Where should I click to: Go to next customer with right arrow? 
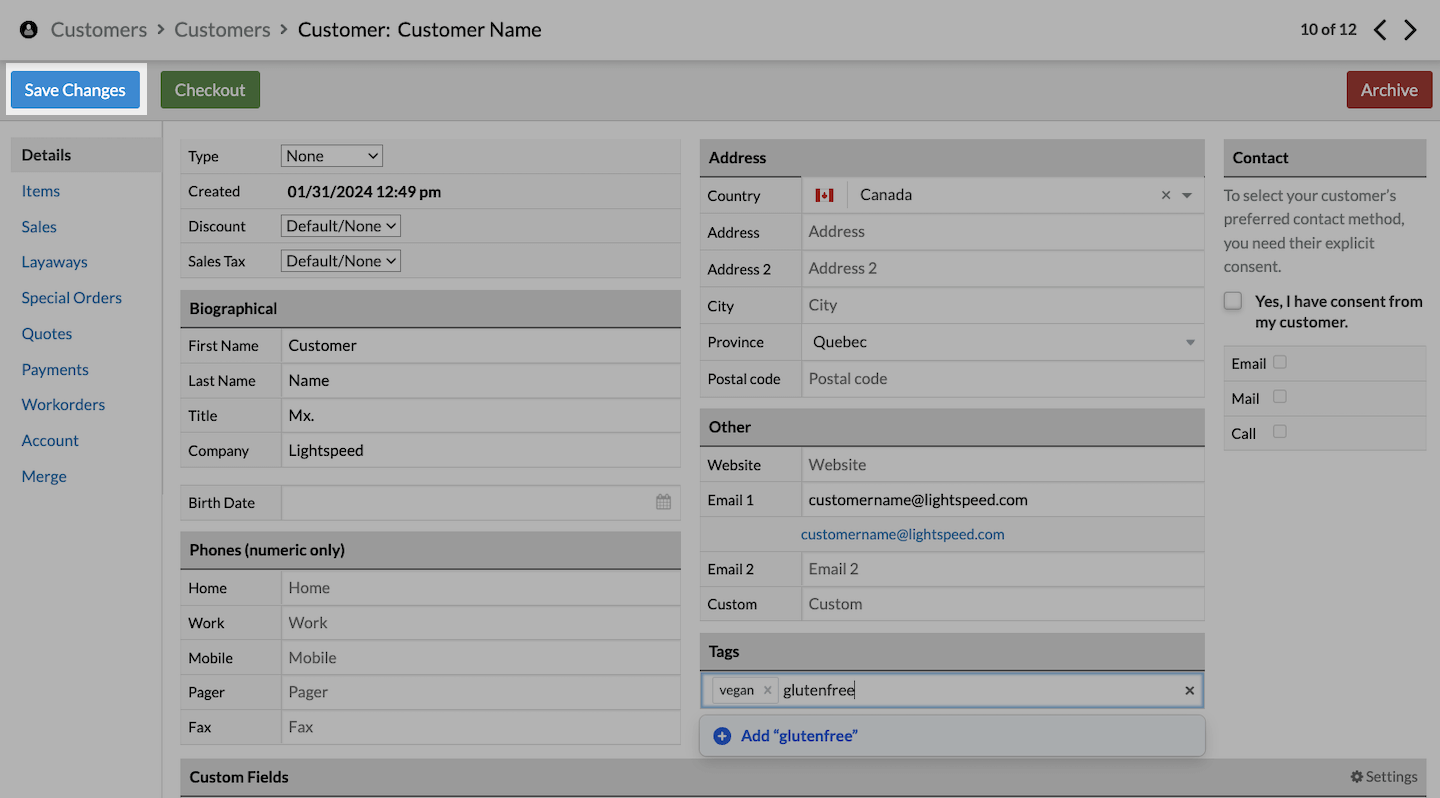click(1411, 30)
